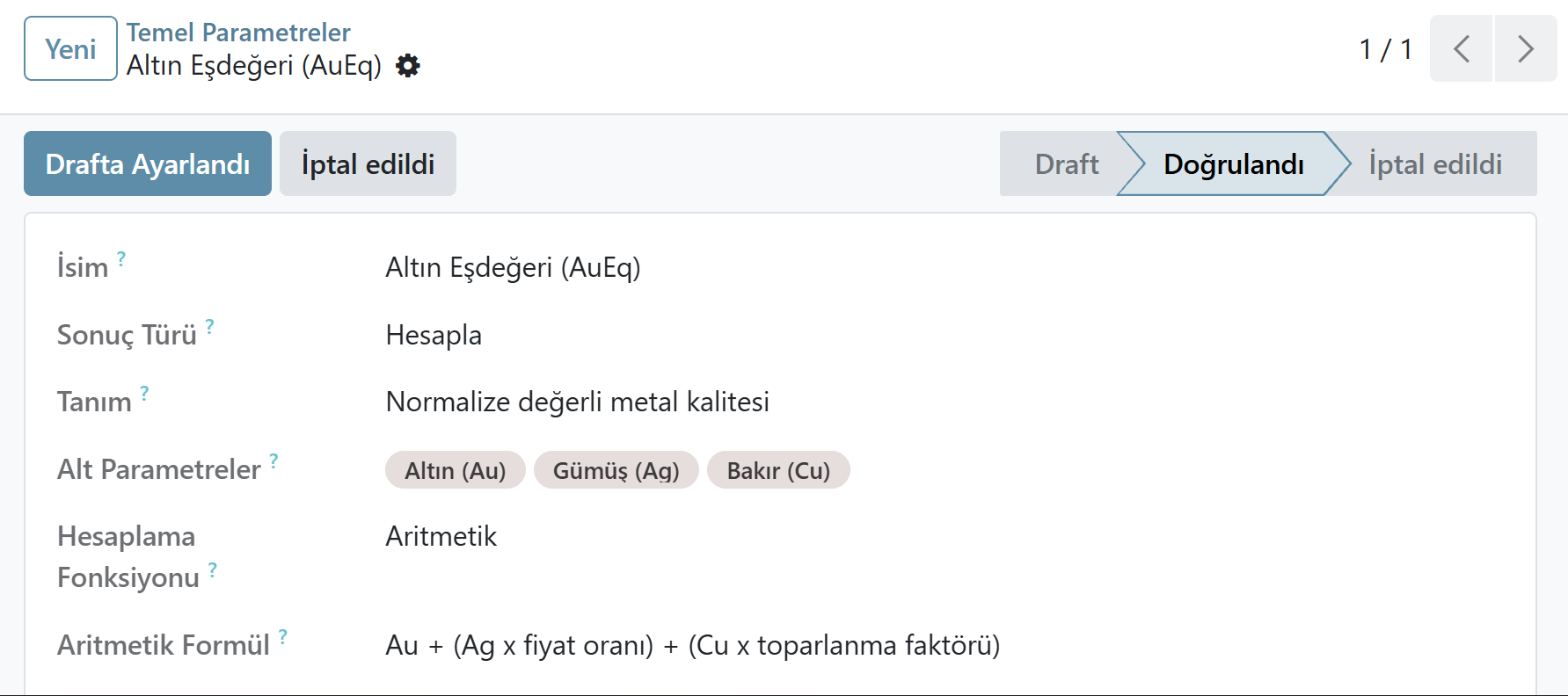Click the 1 / 1 pager counter

tap(1385, 49)
